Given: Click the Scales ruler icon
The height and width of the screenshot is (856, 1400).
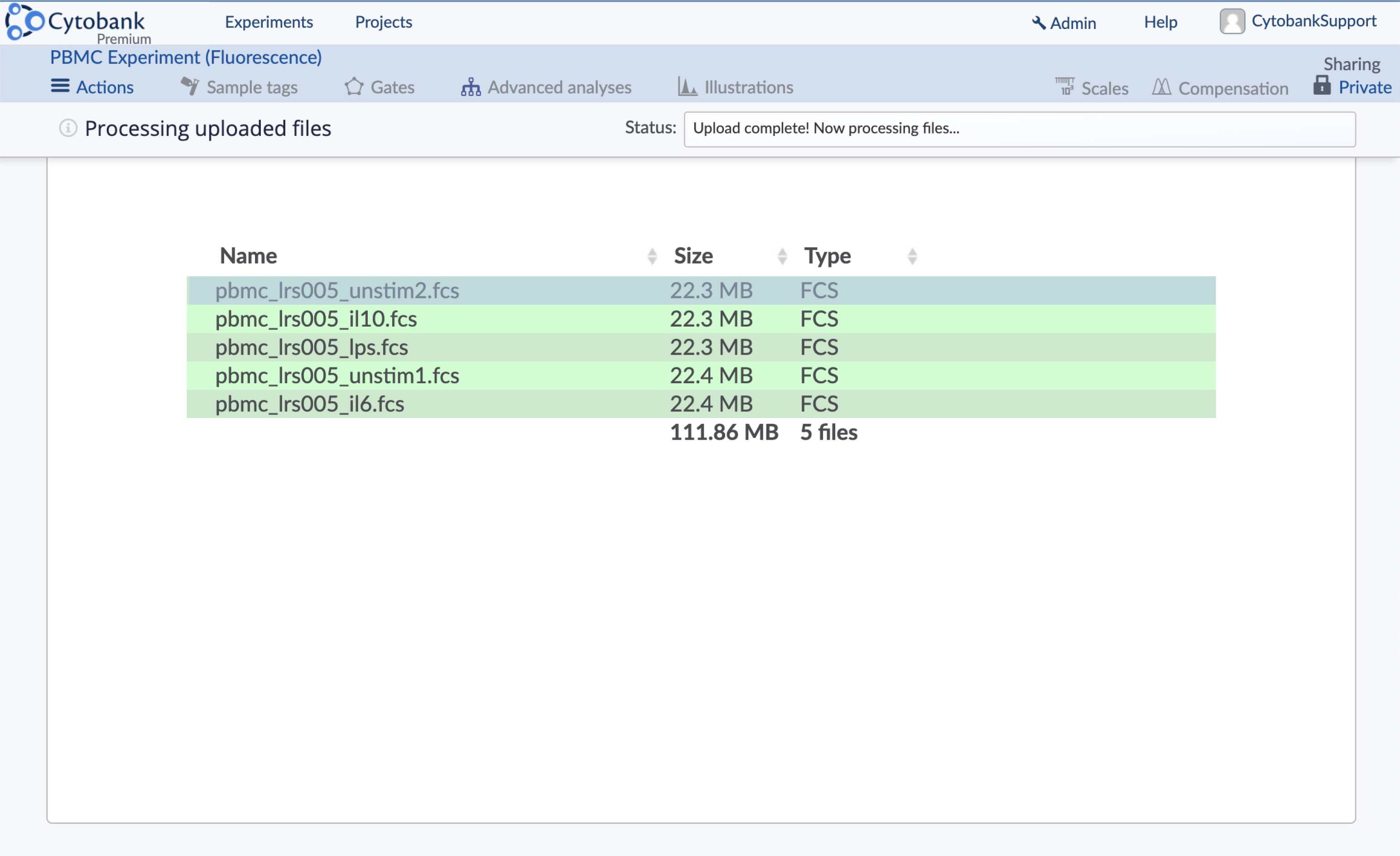Looking at the screenshot, I should 1065,87.
